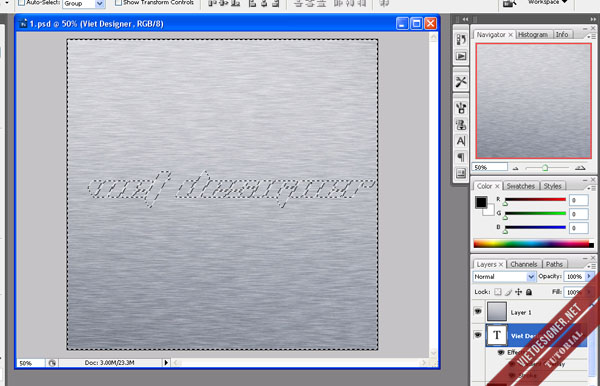Click the blue B color slider
This screenshot has height=386, width=600.
(535, 227)
